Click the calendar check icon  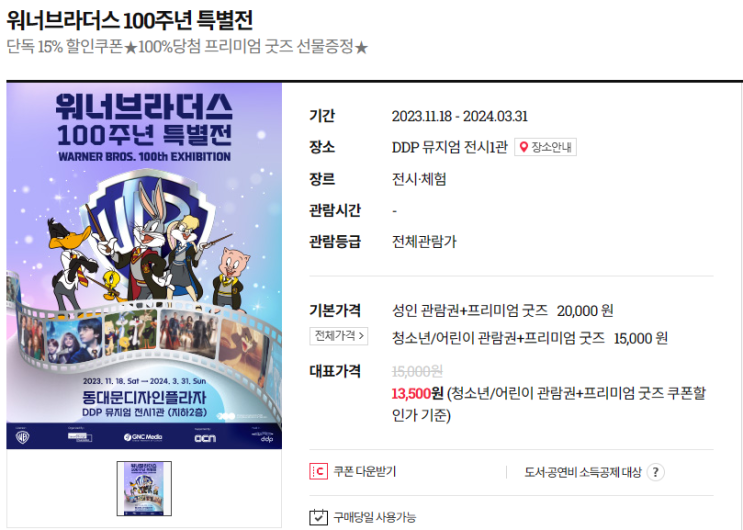tap(318, 517)
